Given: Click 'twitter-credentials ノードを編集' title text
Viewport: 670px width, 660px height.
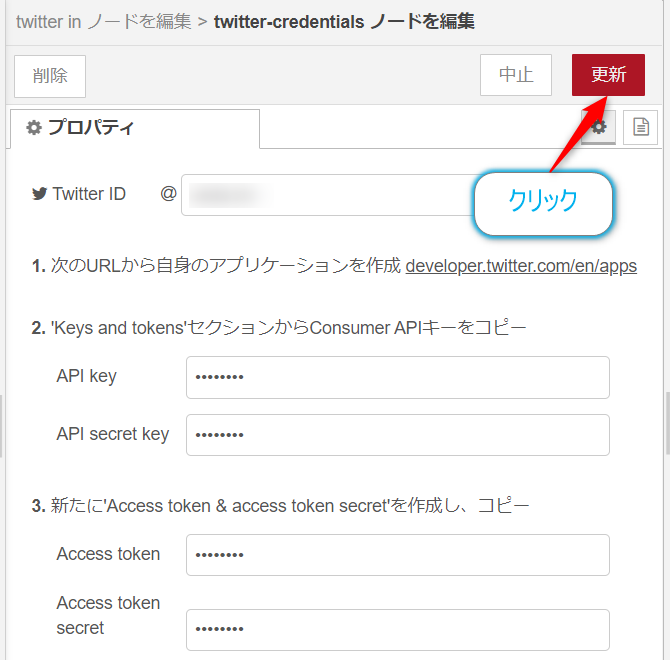Looking at the screenshot, I should tap(344, 21).
